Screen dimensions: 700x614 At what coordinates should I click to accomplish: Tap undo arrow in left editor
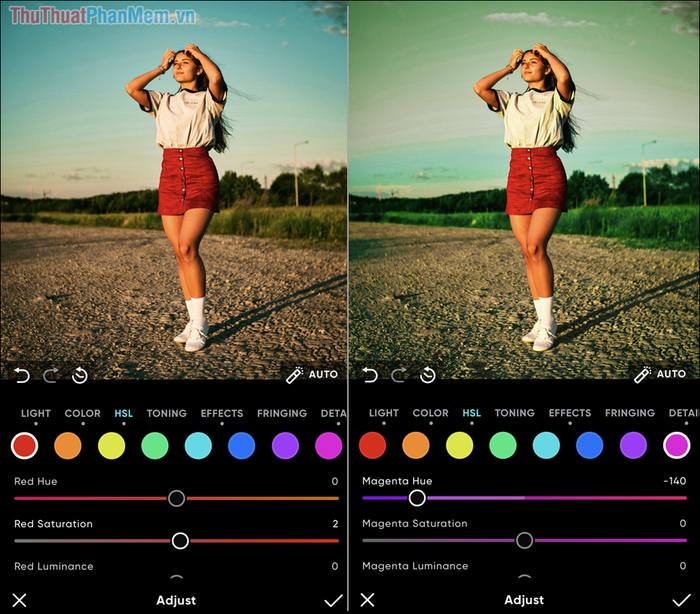click(21, 375)
